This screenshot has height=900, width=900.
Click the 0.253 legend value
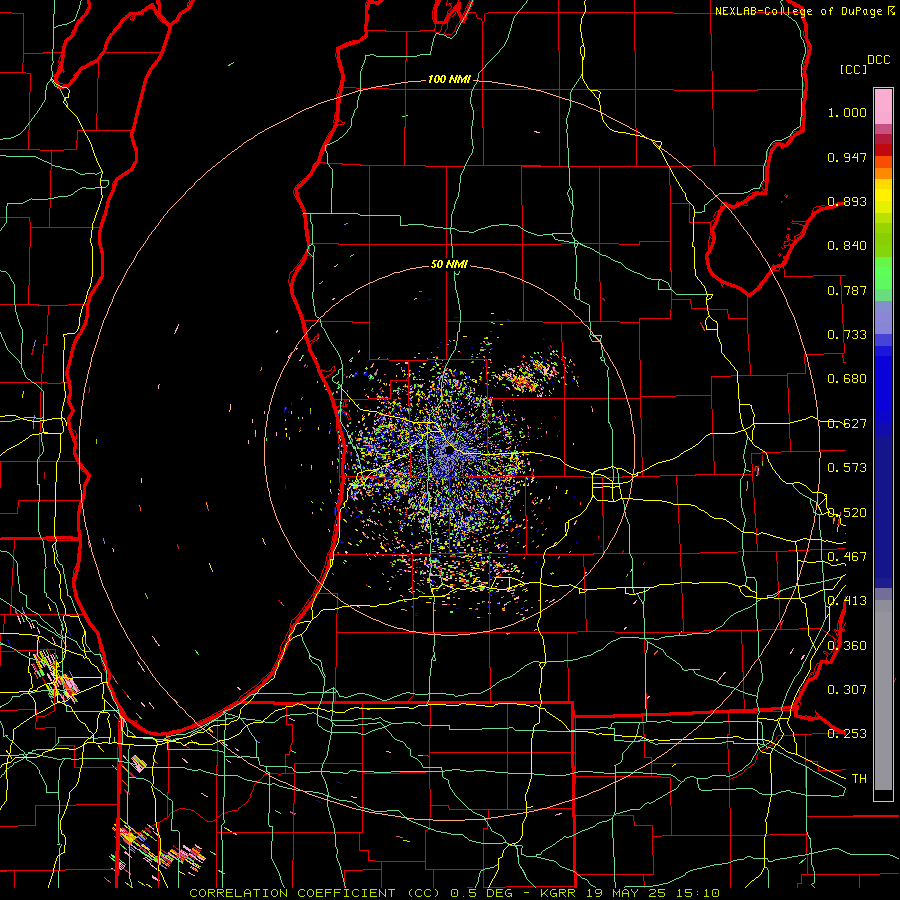click(847, 734)
